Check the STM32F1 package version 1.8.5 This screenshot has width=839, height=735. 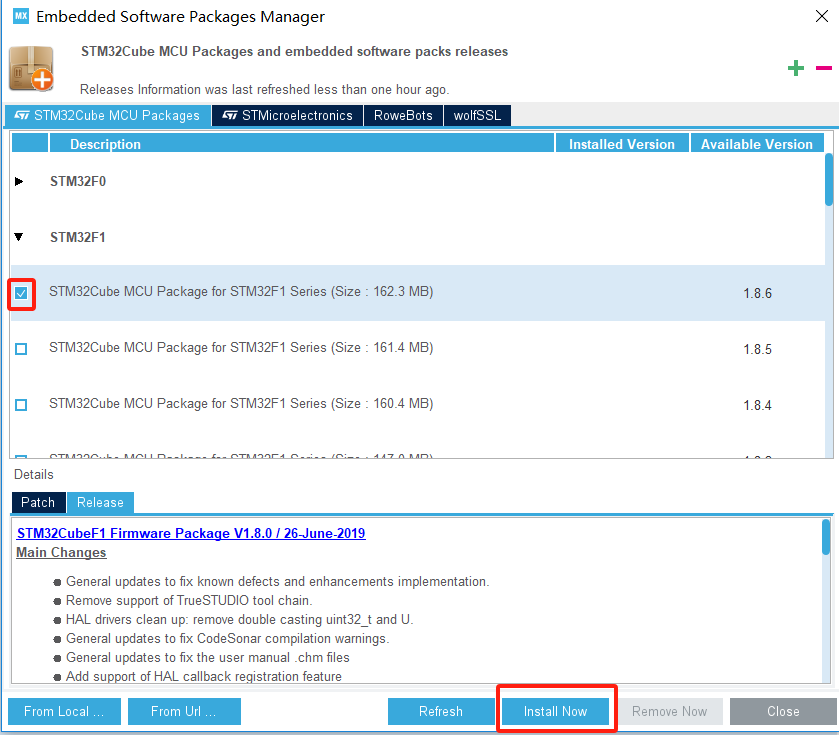[x=21, y=349]
